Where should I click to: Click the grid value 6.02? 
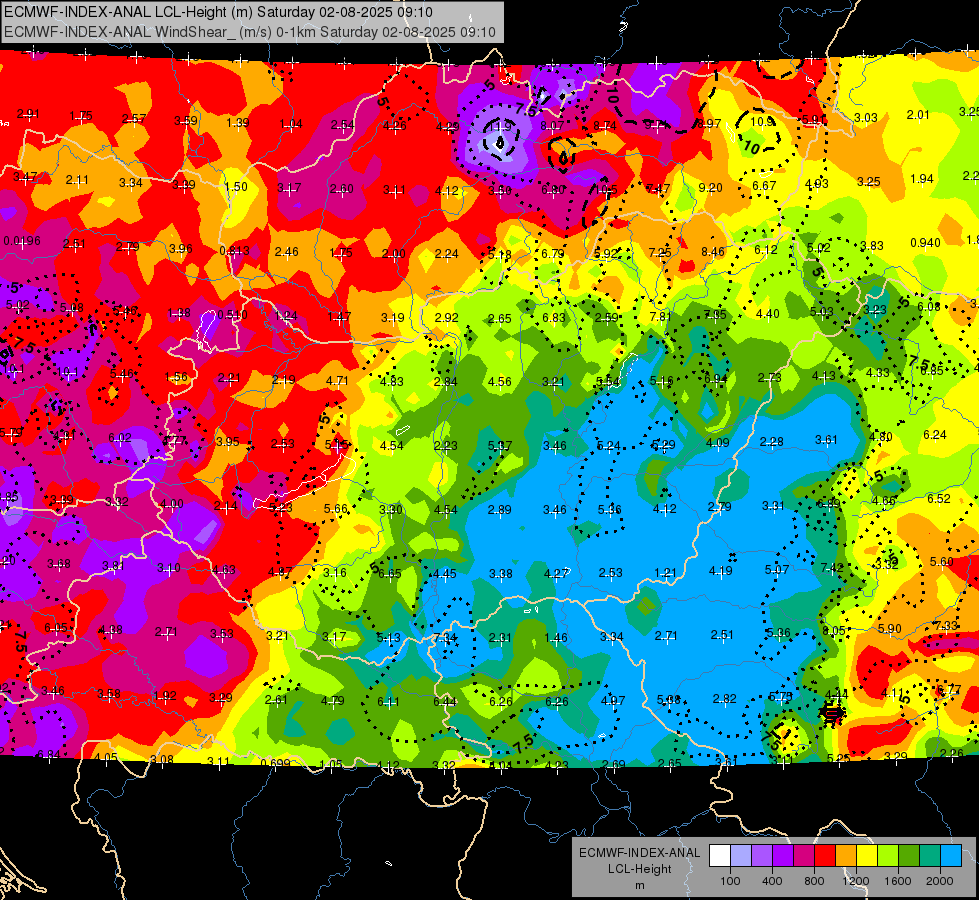(x=120, y=438)
